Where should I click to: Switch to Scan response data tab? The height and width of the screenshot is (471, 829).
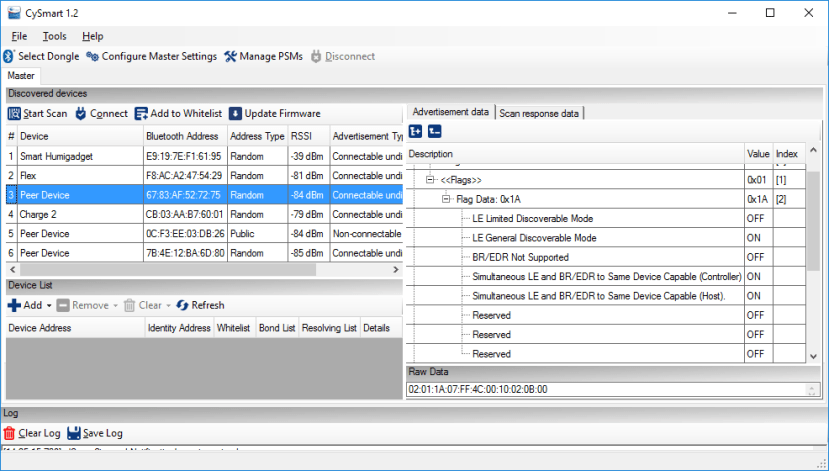coord(539,113)
